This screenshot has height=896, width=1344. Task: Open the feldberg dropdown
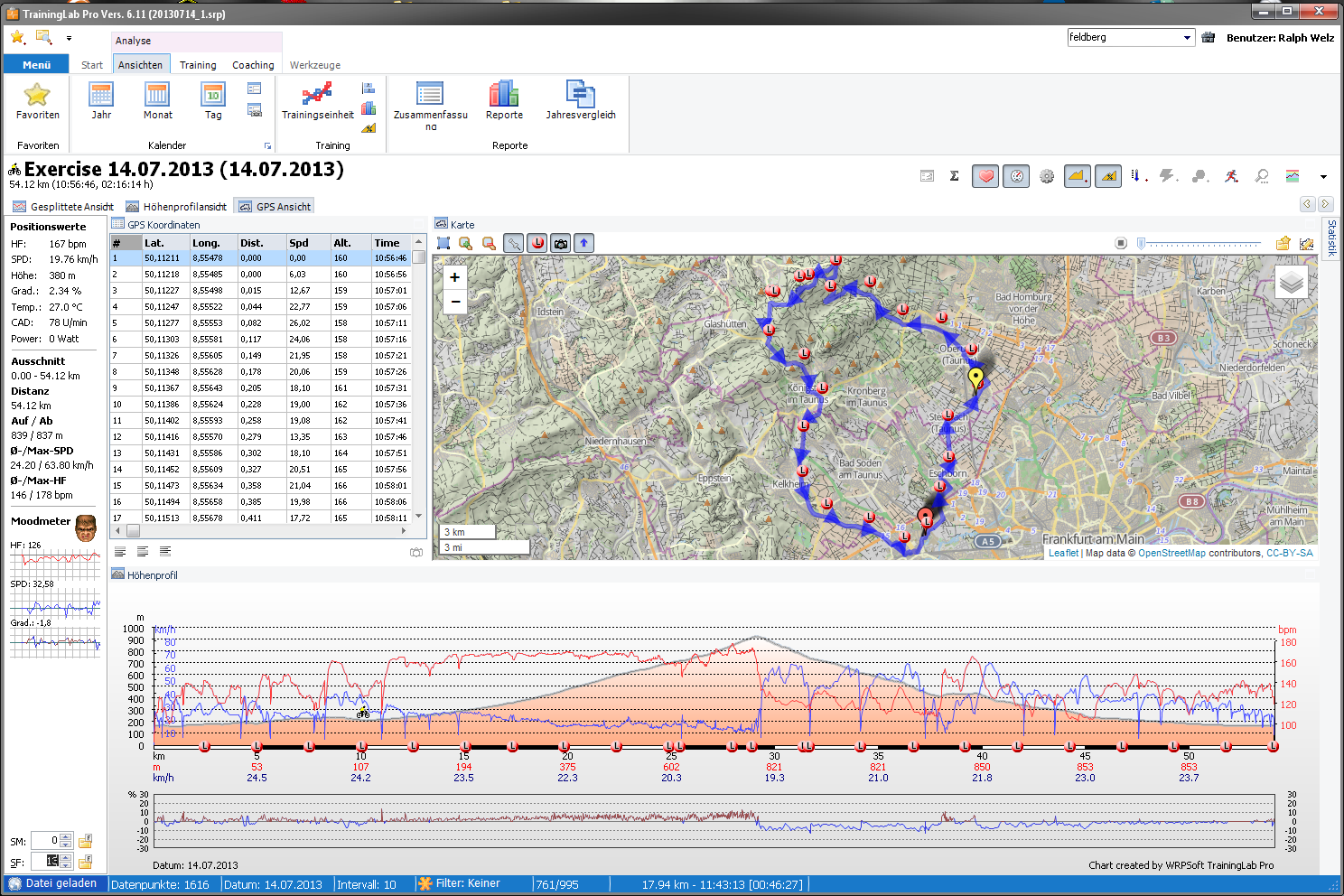[1187, 38]
